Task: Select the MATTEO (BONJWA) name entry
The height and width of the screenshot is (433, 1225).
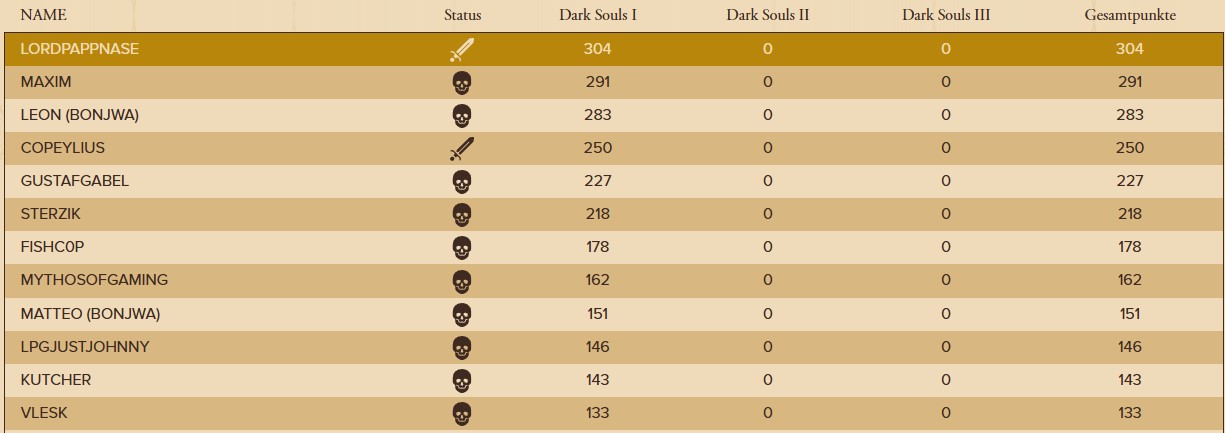Action: click(x=90, y=313)
